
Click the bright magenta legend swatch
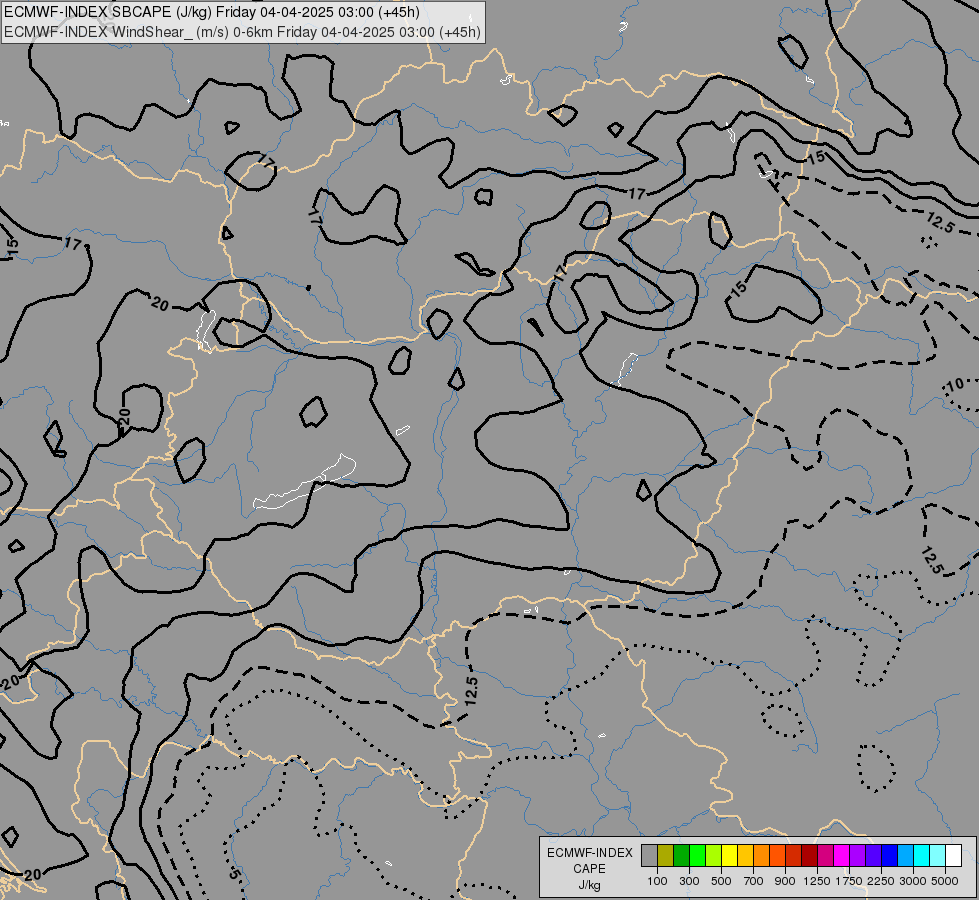(841, 855)
